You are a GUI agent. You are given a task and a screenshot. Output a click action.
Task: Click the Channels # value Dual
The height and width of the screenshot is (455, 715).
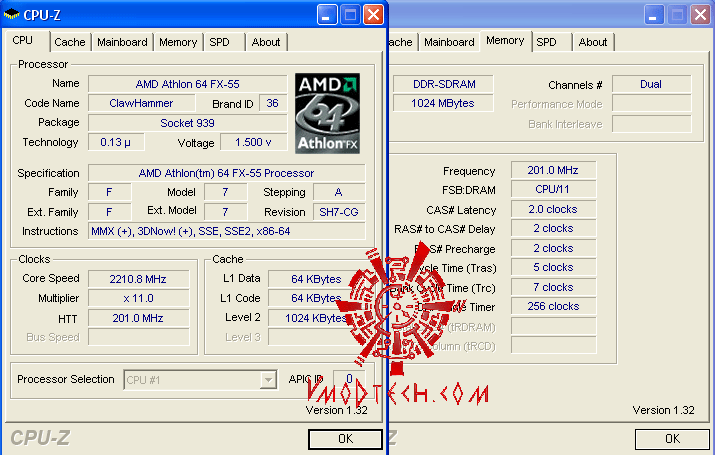(651, 84)
